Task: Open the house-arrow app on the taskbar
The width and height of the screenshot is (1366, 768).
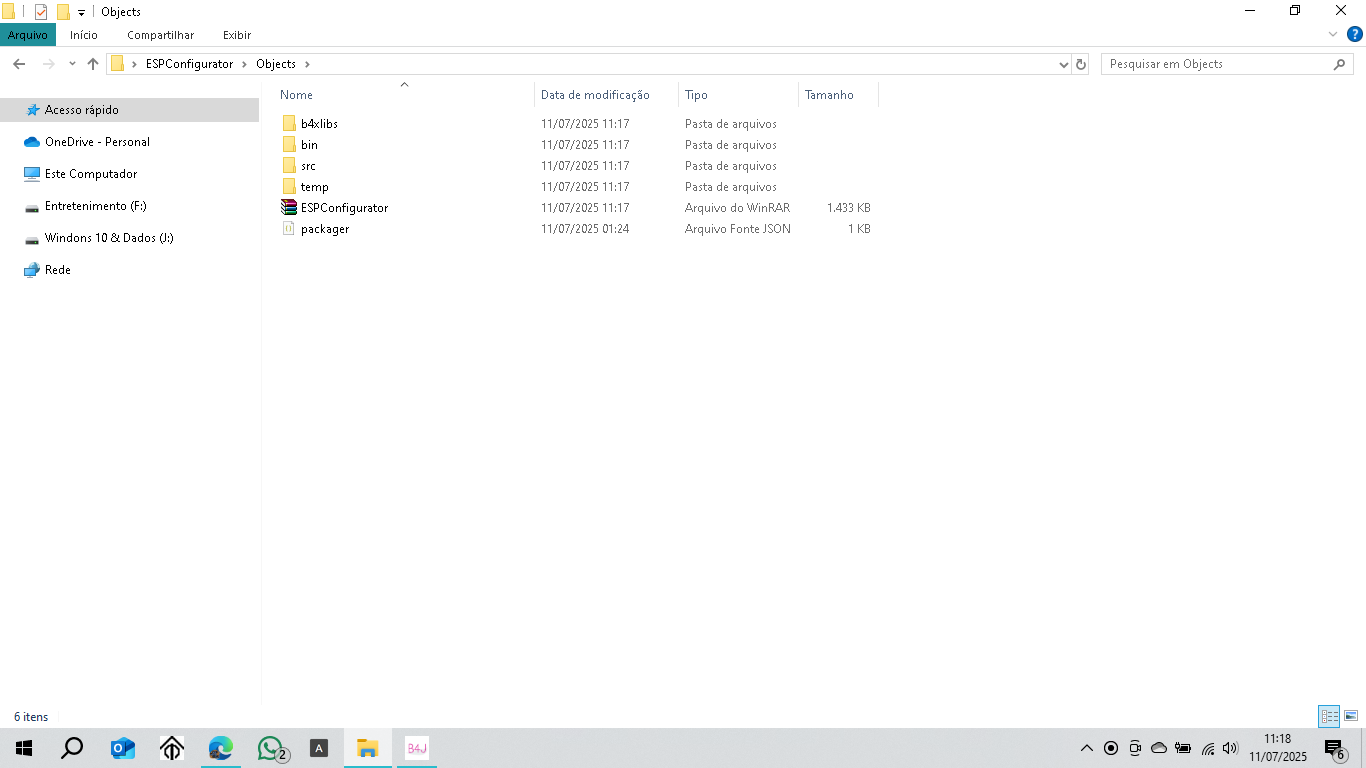Action: pos(172,748)
